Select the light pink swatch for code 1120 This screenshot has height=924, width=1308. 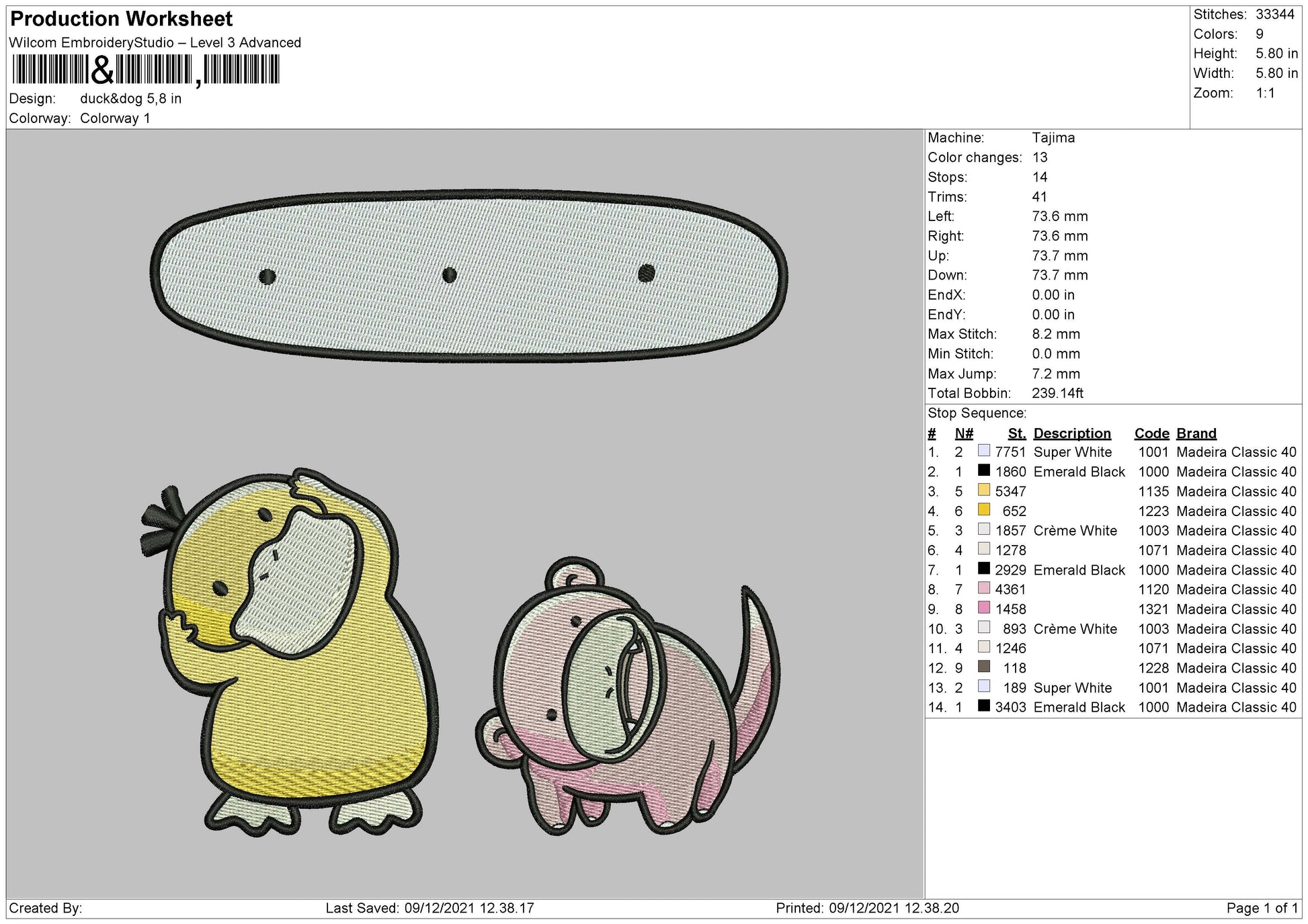pyautogui.click(x=984, y=588)
